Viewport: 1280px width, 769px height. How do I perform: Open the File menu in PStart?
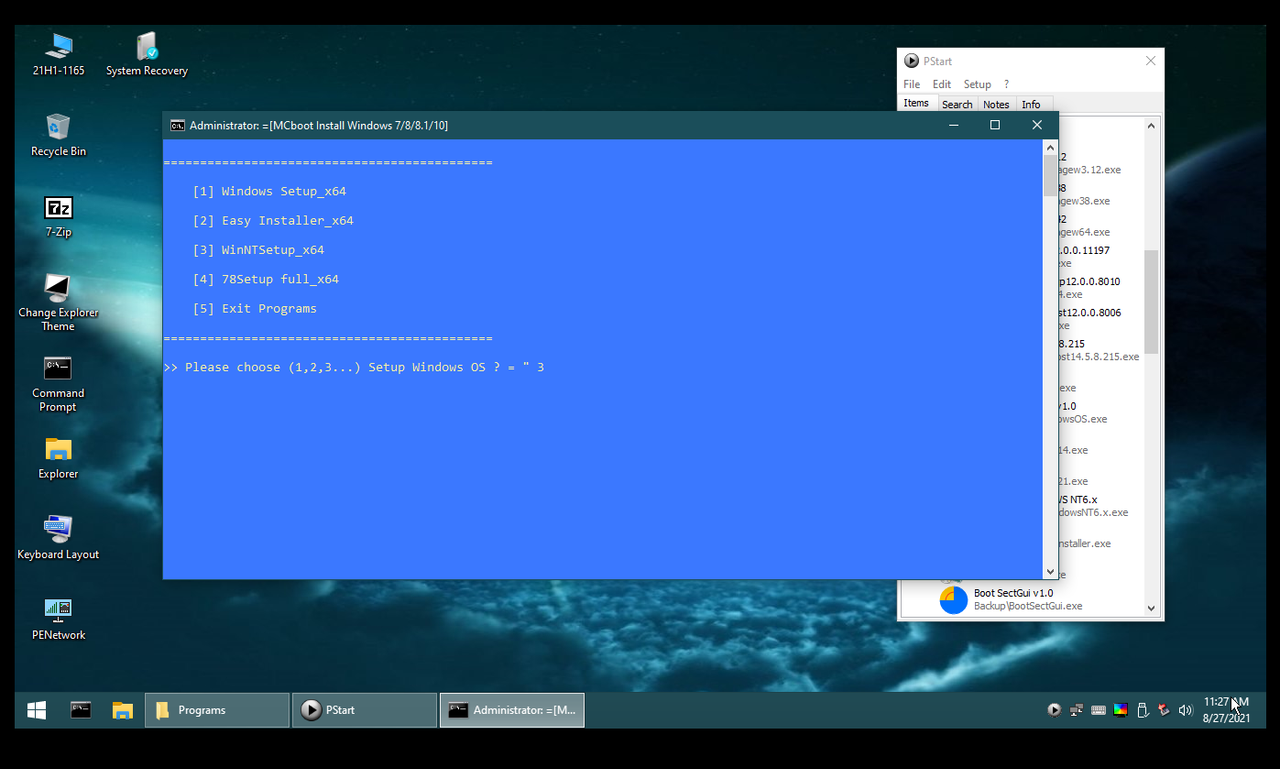pyautogui.click(x=912, y=84)
